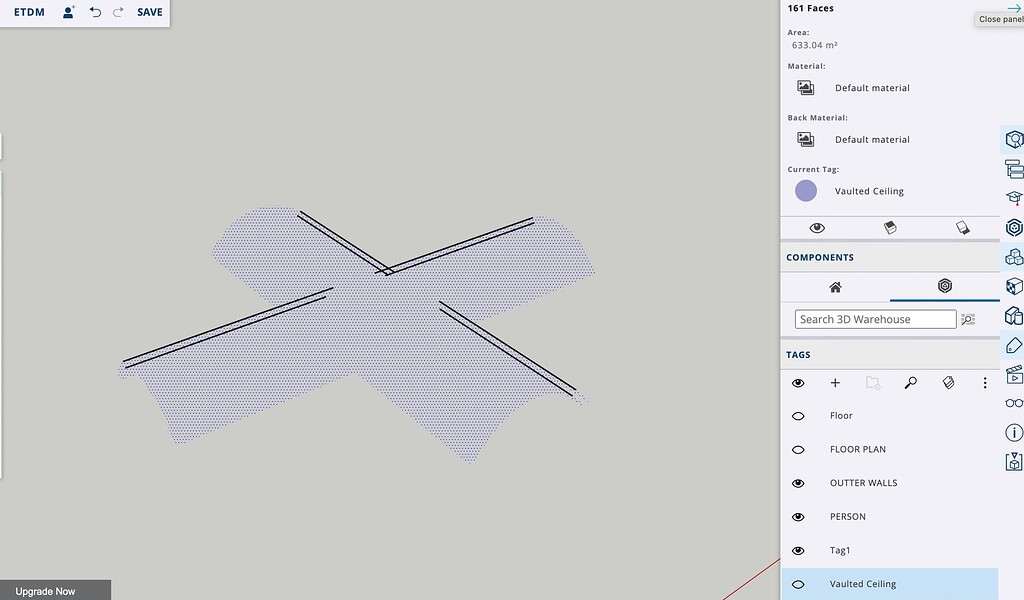The height and width of the screenshot is (600, 1024).
Task: Switch to the home tab in Components
Action: click(835, 287)
